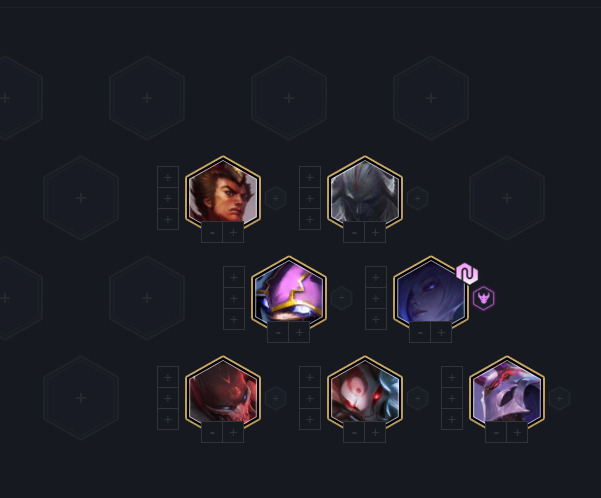Click small hexagon beside the purple-helmeted champion

[560, 398]
